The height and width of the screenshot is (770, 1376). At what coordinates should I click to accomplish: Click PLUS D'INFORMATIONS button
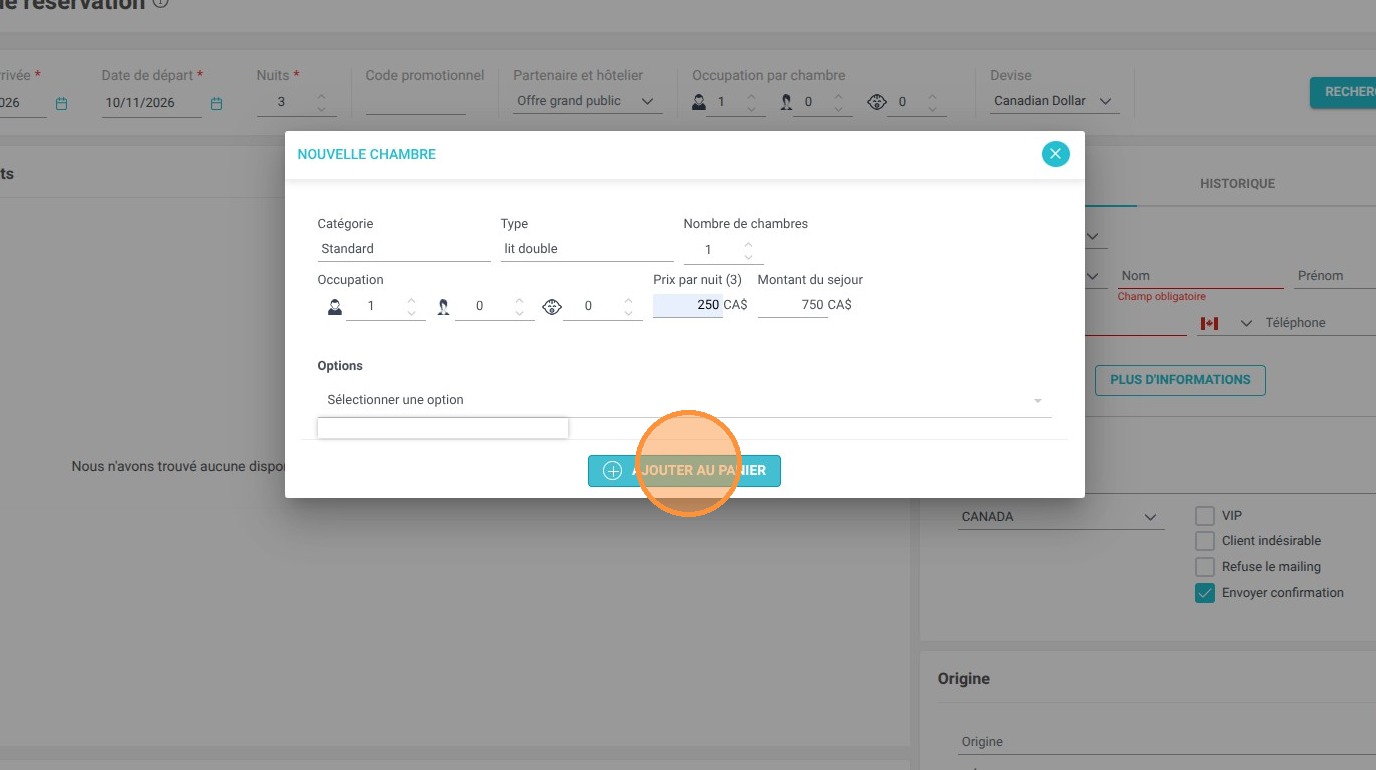pos(1180,380)
